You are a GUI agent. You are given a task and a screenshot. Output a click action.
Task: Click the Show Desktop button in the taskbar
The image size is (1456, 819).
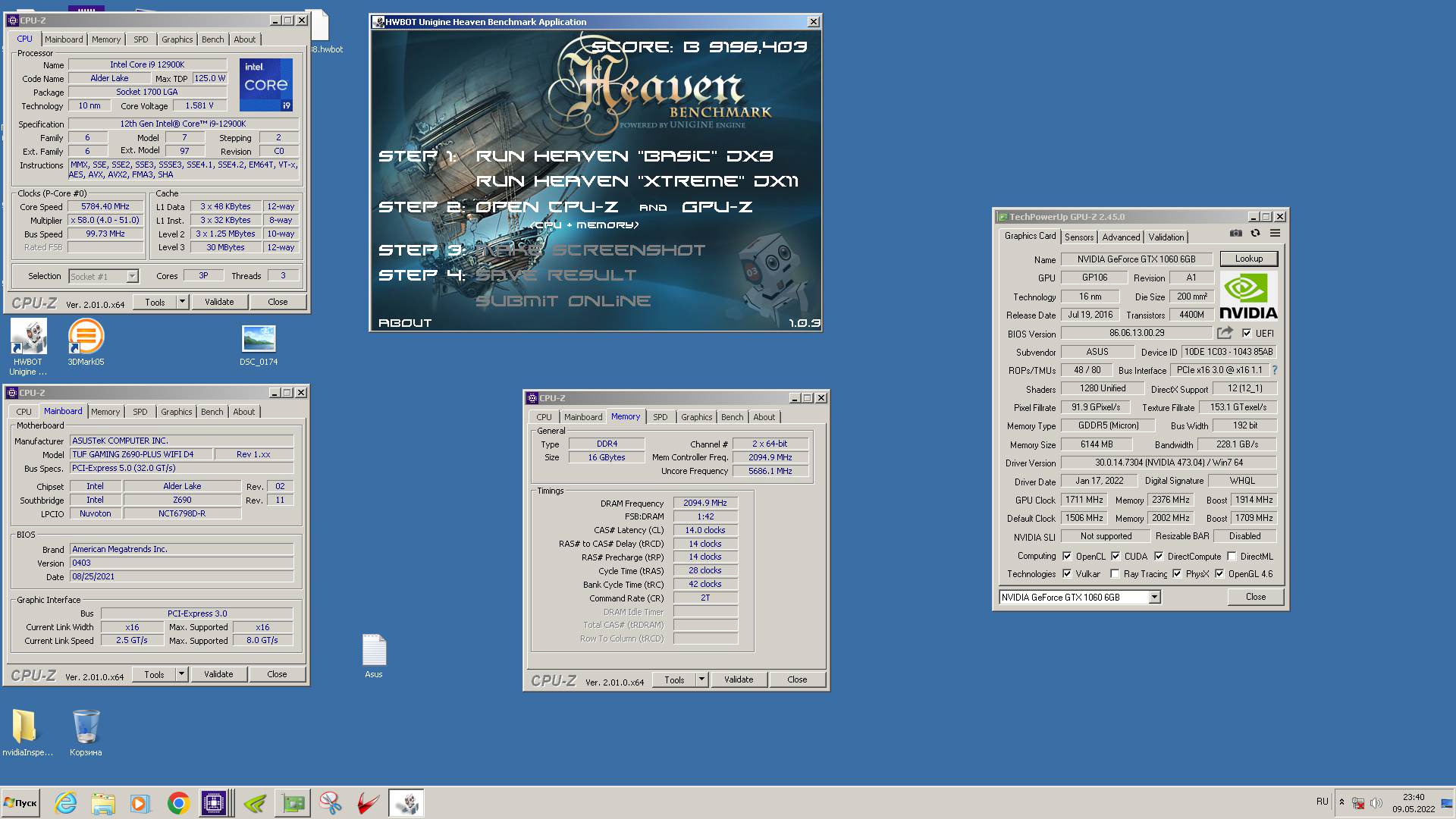[x=1447, y=803]
